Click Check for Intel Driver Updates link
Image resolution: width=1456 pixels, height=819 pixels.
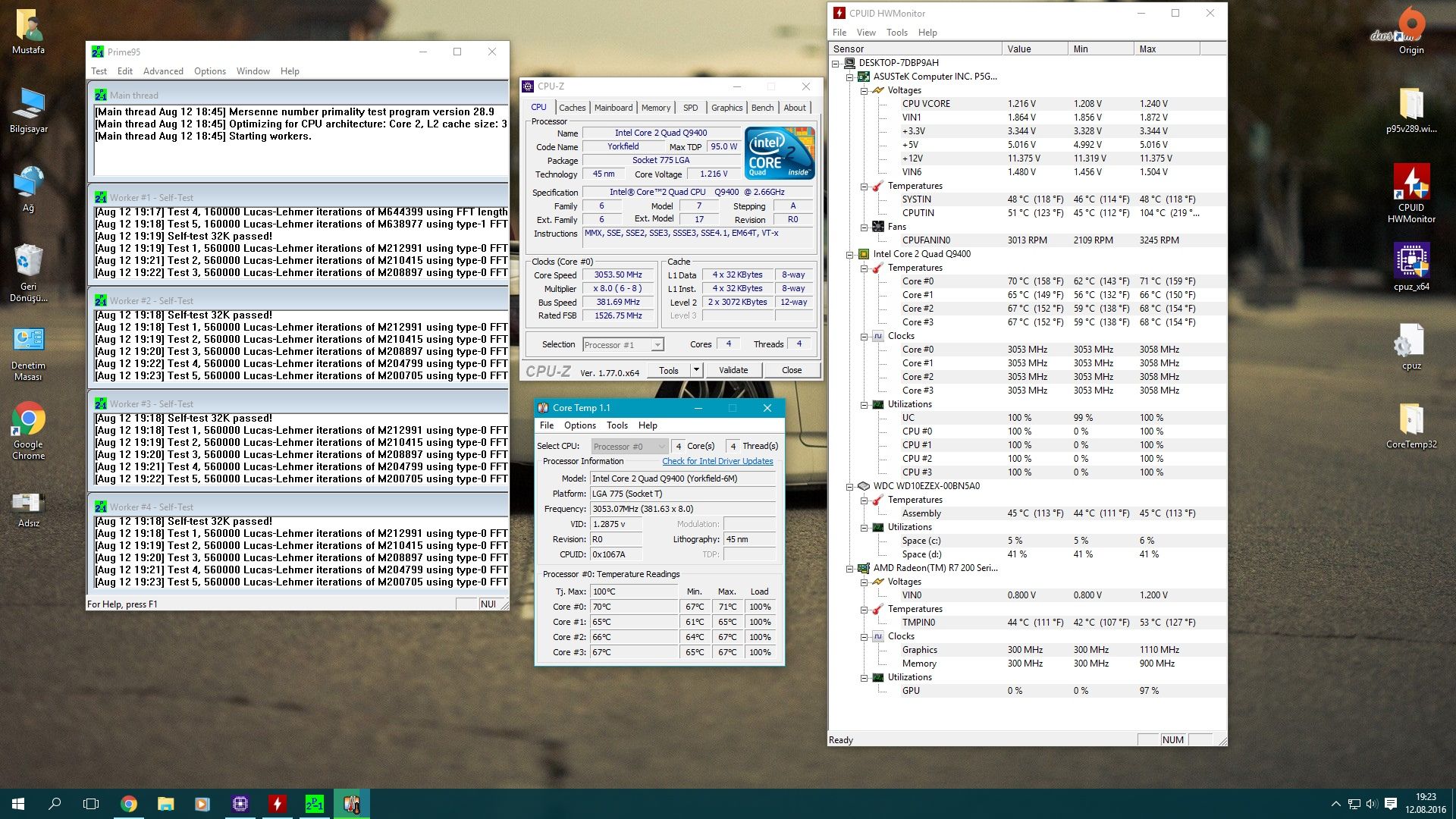(717, 461)
